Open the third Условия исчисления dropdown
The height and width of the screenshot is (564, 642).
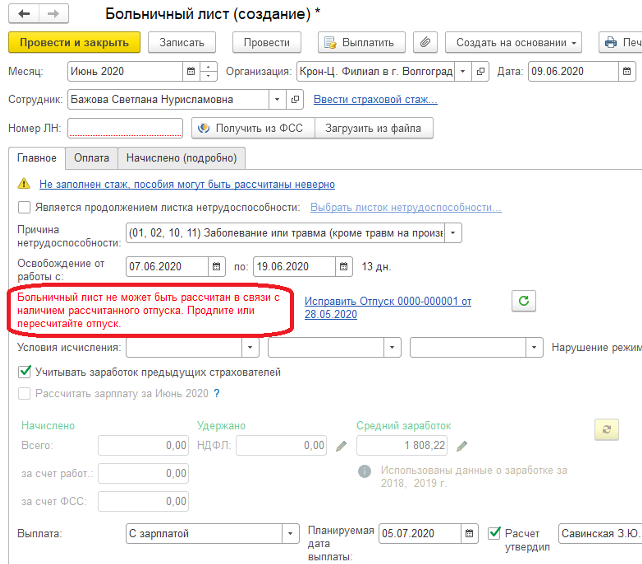click(x=534, y=347)
